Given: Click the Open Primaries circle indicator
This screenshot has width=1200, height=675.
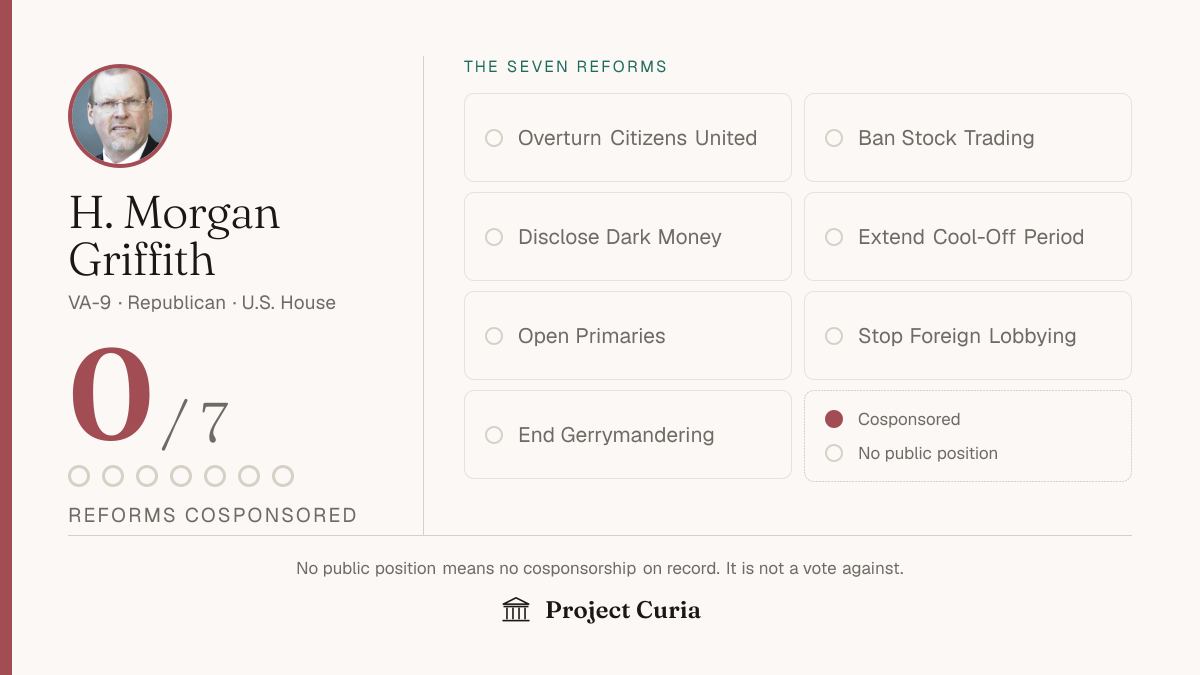Looking at the screenshot, I should pos(494,336).
